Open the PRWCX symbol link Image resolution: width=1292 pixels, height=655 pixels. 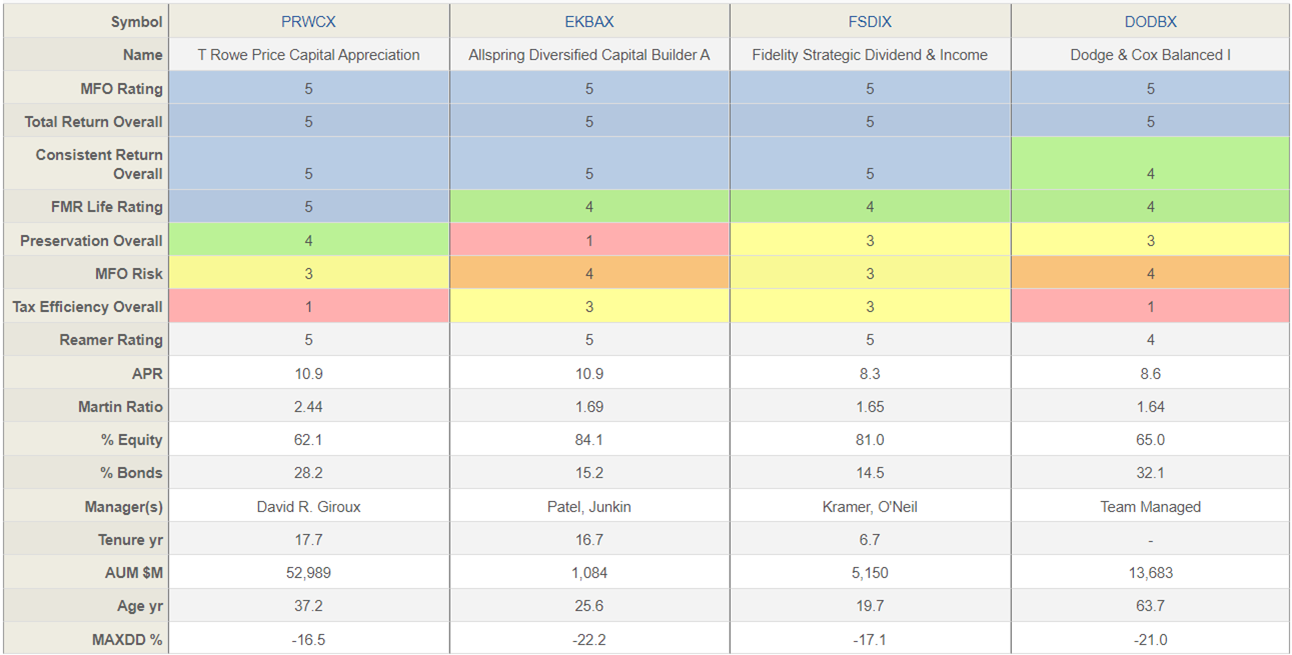(308, 22)
